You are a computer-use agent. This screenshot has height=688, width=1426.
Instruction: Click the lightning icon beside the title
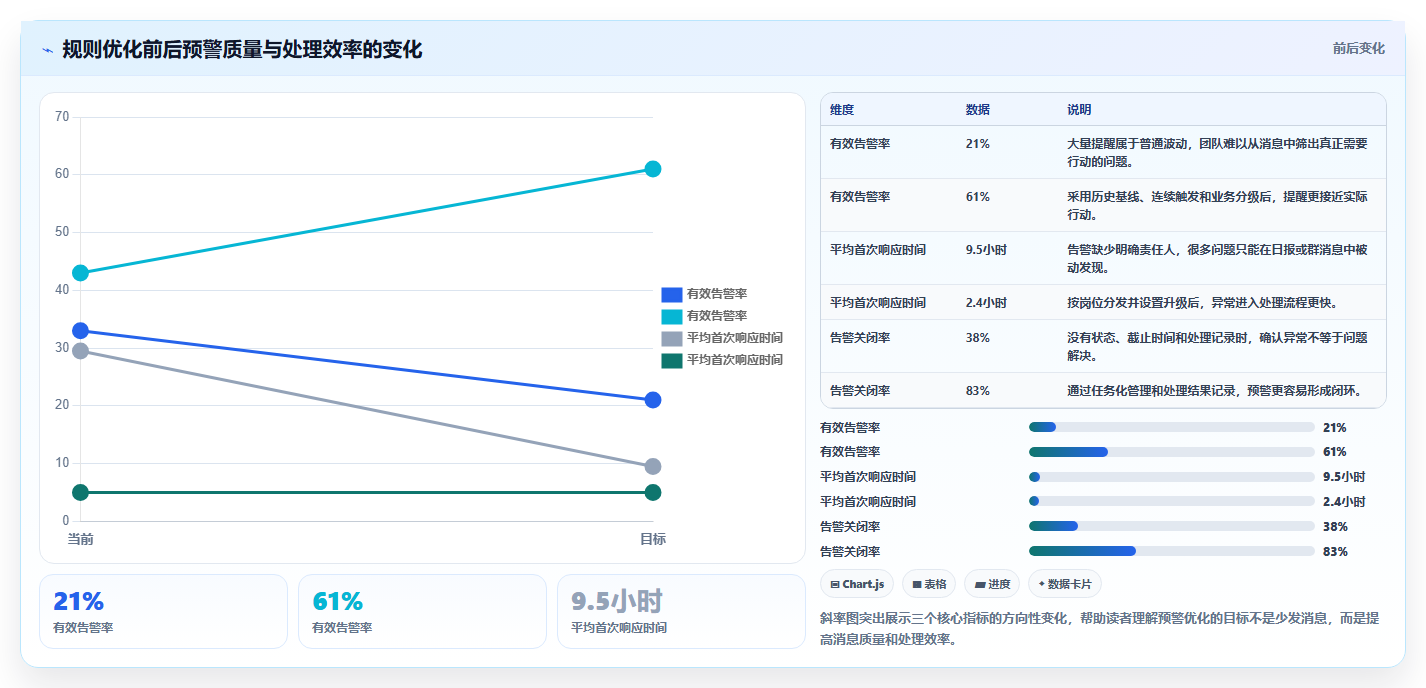pyautogui.click(x=47, y=49)
